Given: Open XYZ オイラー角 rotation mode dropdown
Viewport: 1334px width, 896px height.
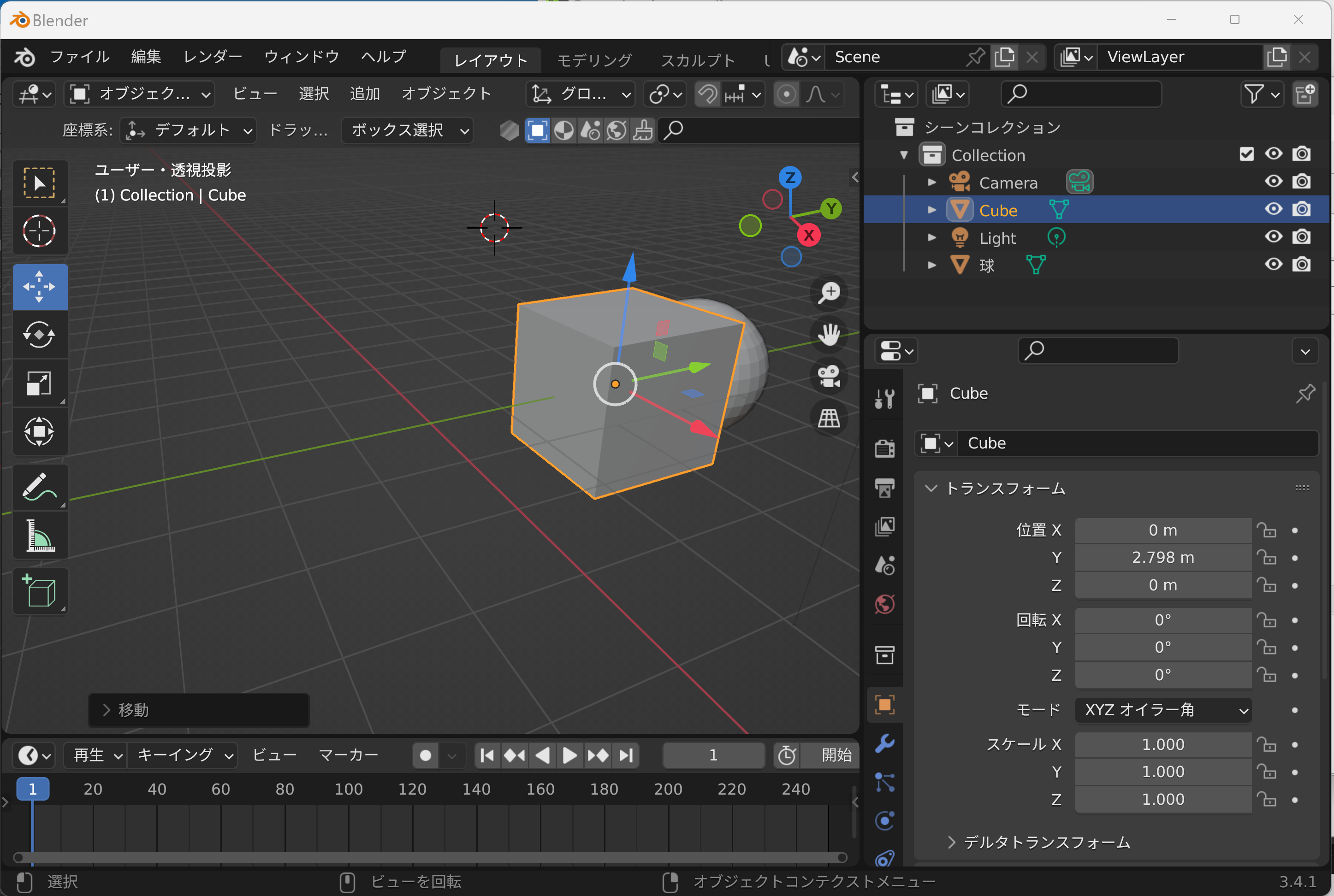Looking at the screenshot, I should pyautogui.click(x=1163, y=710).
